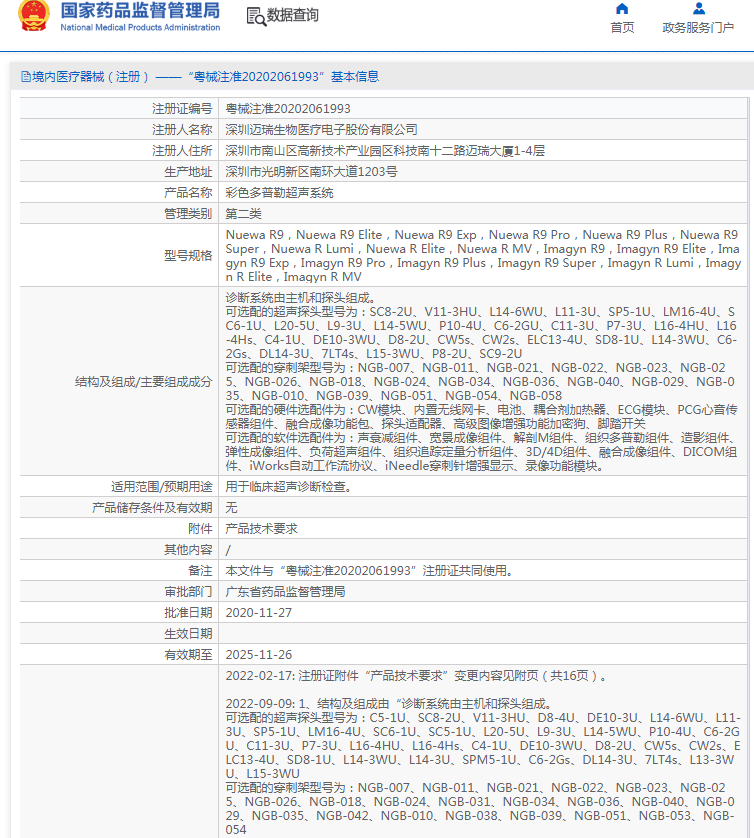
Task: Click 诊断系统由主机和探头组成 first line
Action: point(302,298)
